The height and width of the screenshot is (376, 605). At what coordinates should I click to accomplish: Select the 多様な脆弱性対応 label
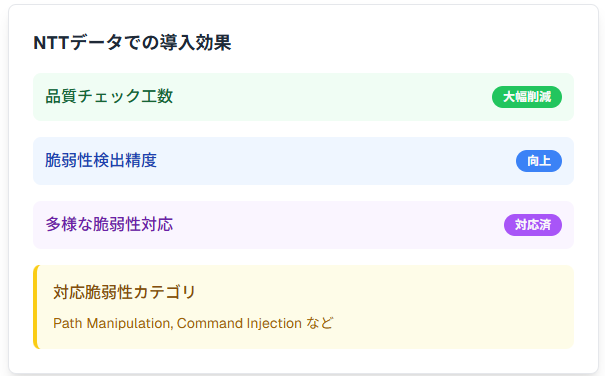pos(109,224)
